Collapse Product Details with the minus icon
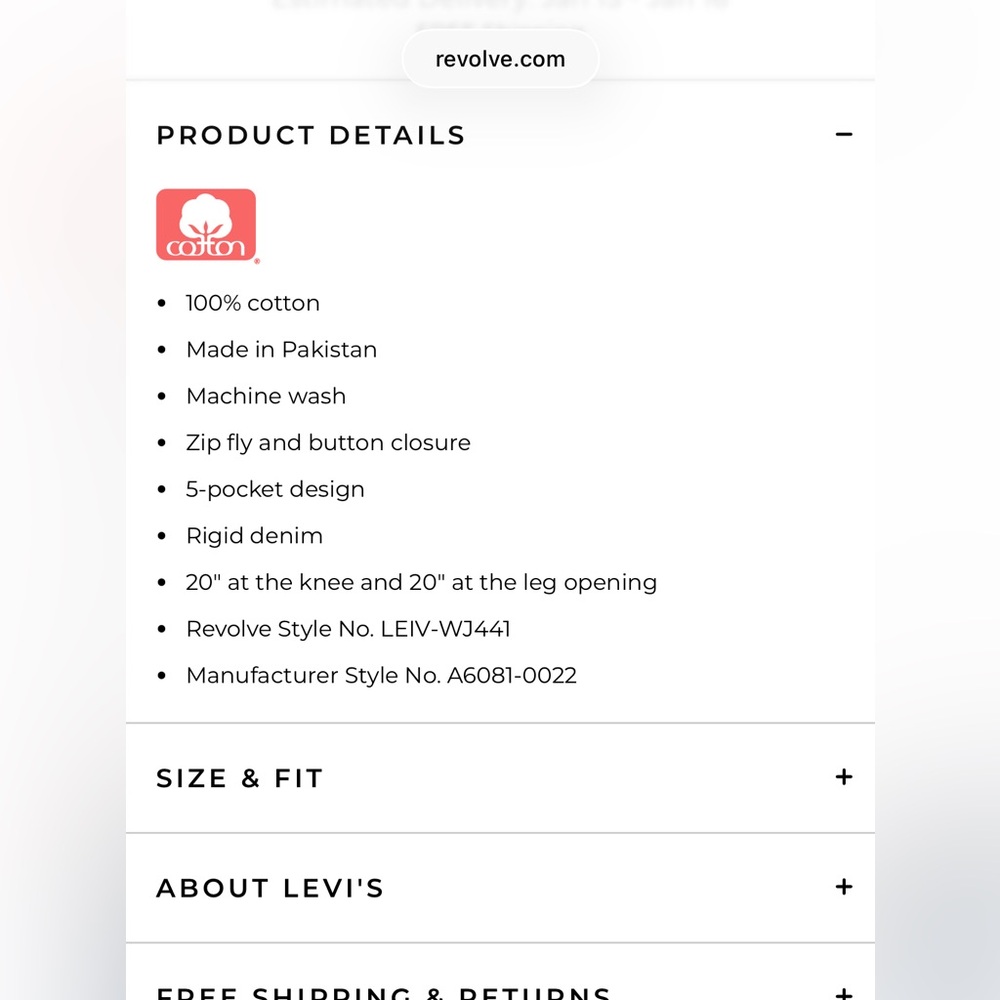The image size is (1000, 1000). pos(844,134)
